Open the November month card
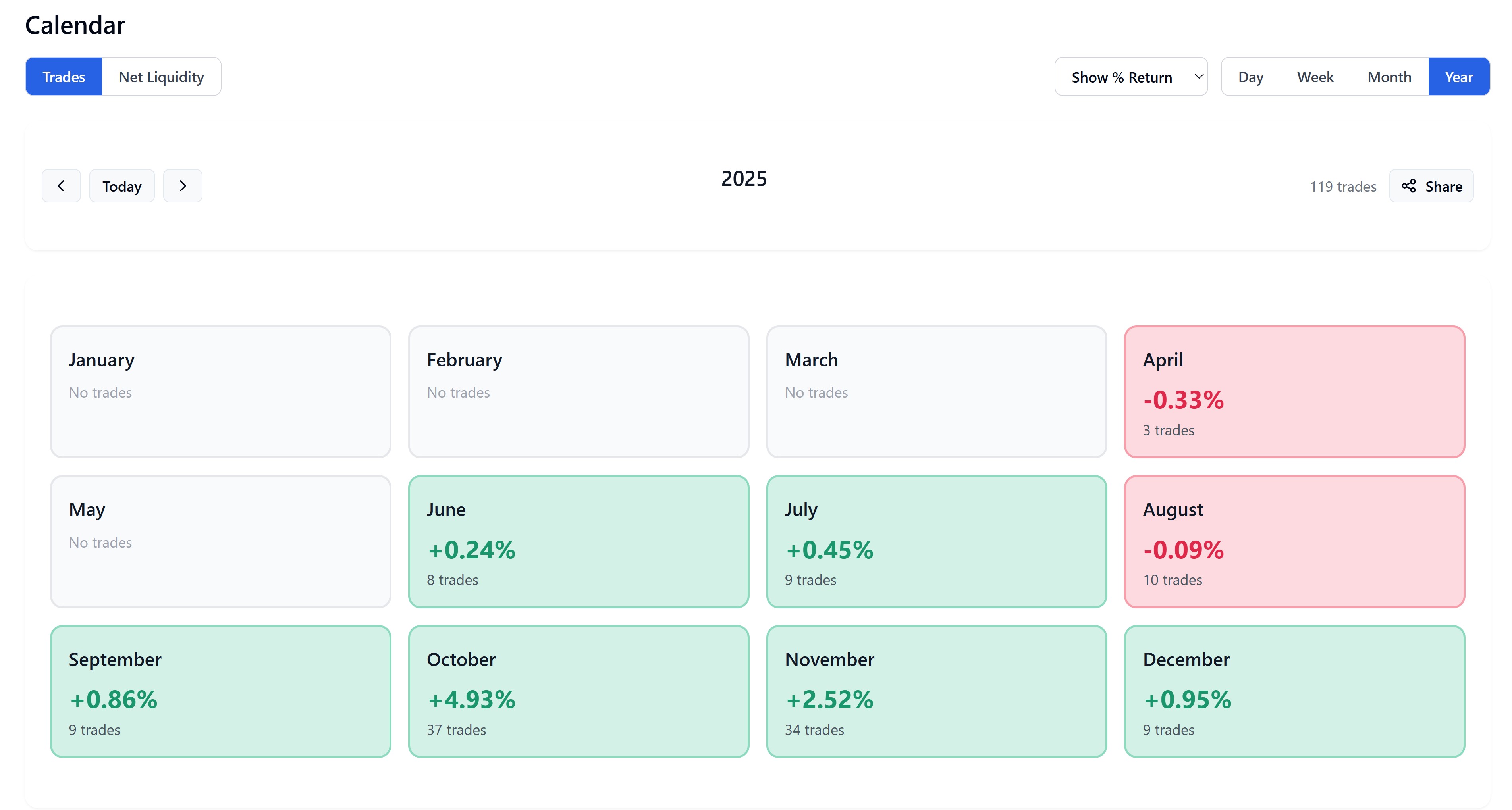Screen dimensions: 1512x810 pyautogui.click(x=936, y=691)
